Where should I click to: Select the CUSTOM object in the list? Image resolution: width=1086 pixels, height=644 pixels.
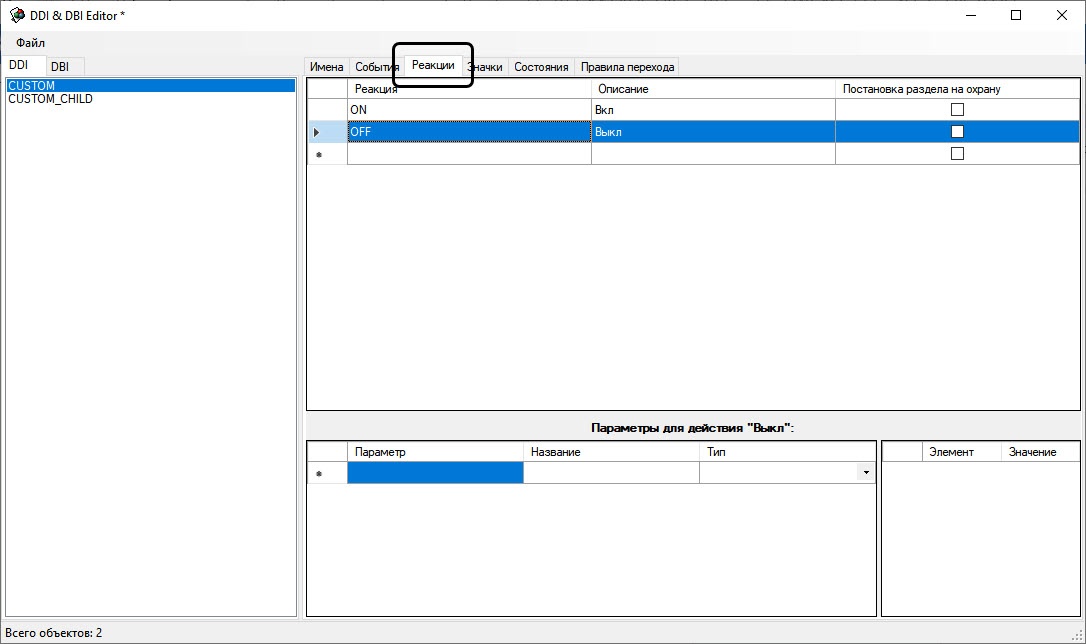click(x=32, y=86)
